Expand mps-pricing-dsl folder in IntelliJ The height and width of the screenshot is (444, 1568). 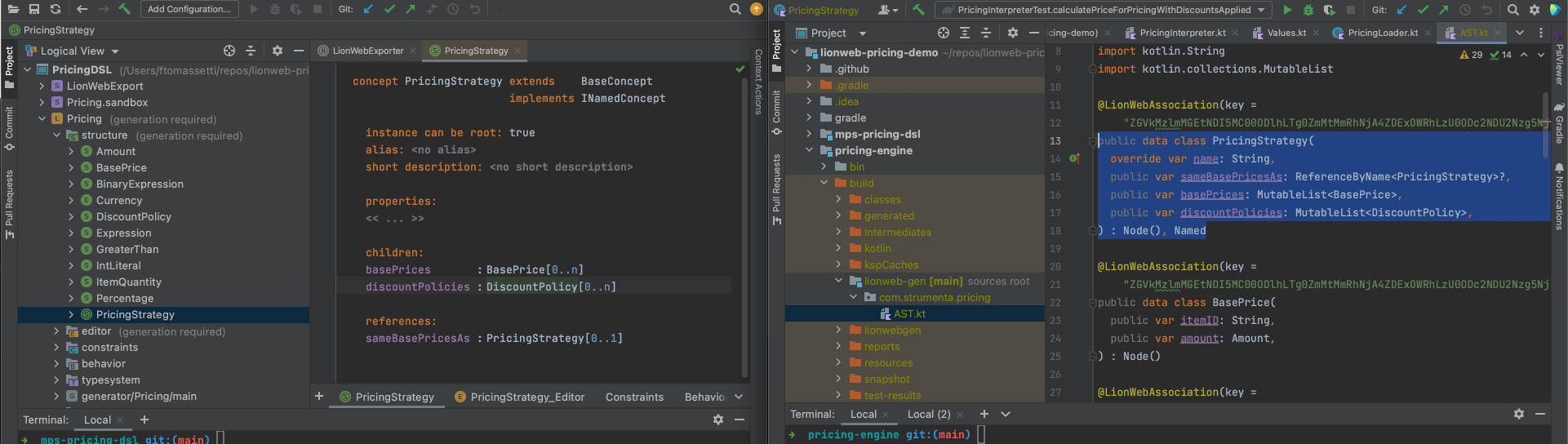pyautogui.click(x=809, y=134)
